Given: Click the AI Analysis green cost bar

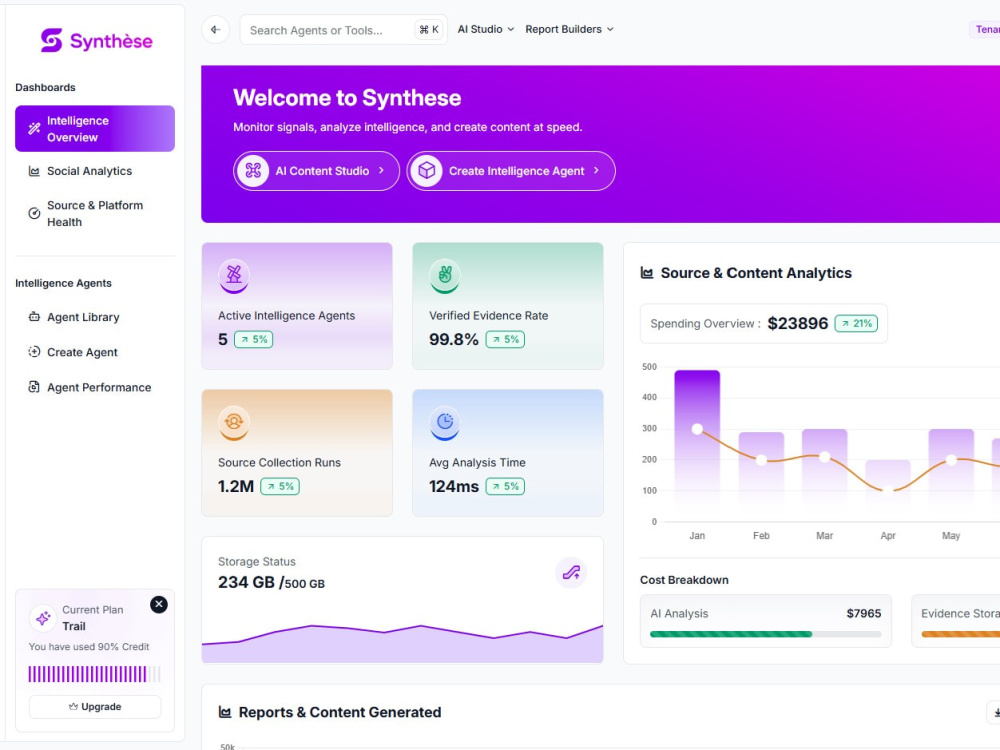Looking at the screenshot, I should pyautogui.click(x=731, y=634).
